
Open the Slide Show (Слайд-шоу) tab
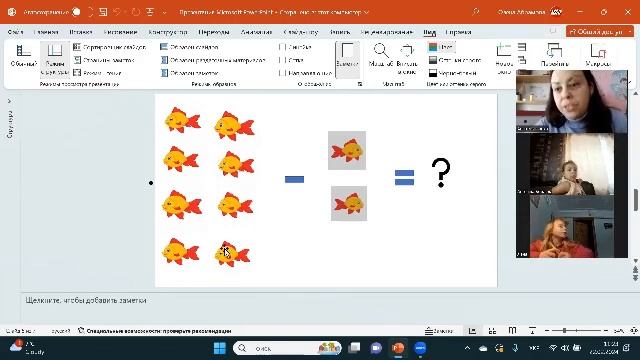(x=300, y=32)
